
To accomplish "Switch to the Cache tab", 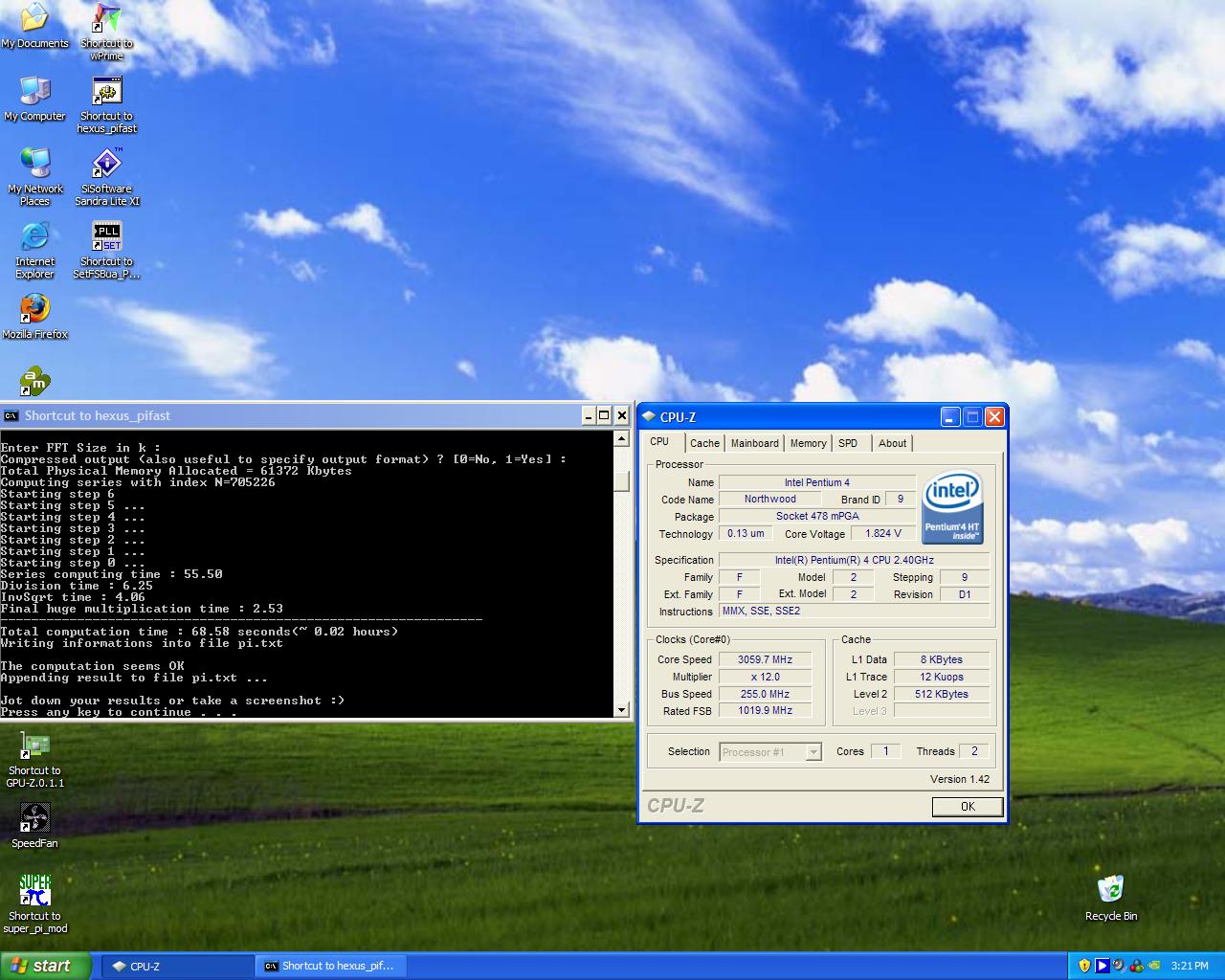I will coord(704,443).
